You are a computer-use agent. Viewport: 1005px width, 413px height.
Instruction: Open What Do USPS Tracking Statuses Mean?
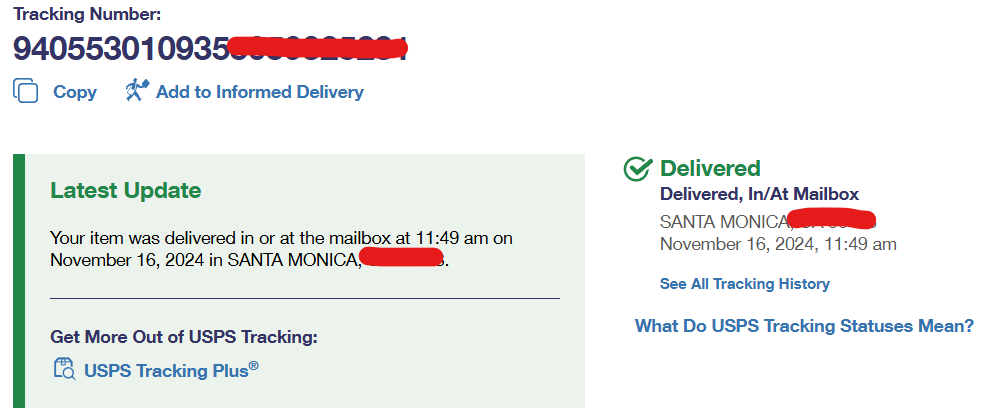[x=804, y=326]
